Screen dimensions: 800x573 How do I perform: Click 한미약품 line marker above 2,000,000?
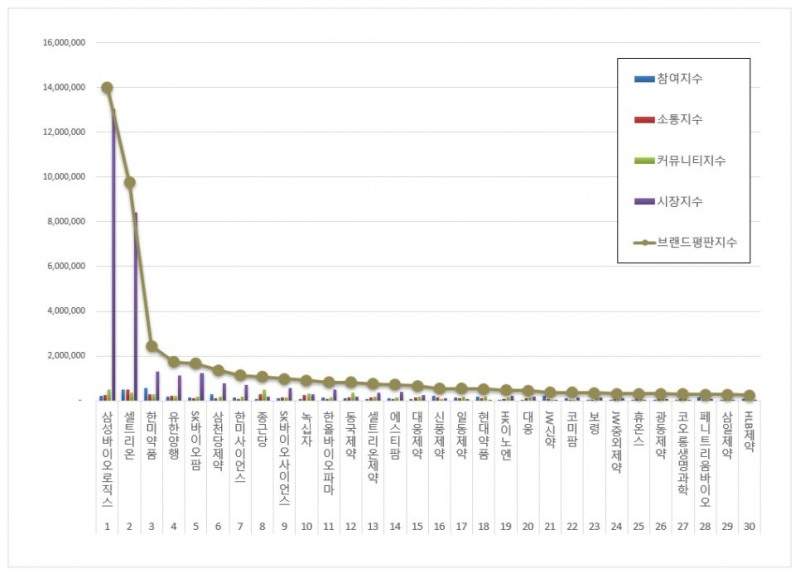pos(152,346)
